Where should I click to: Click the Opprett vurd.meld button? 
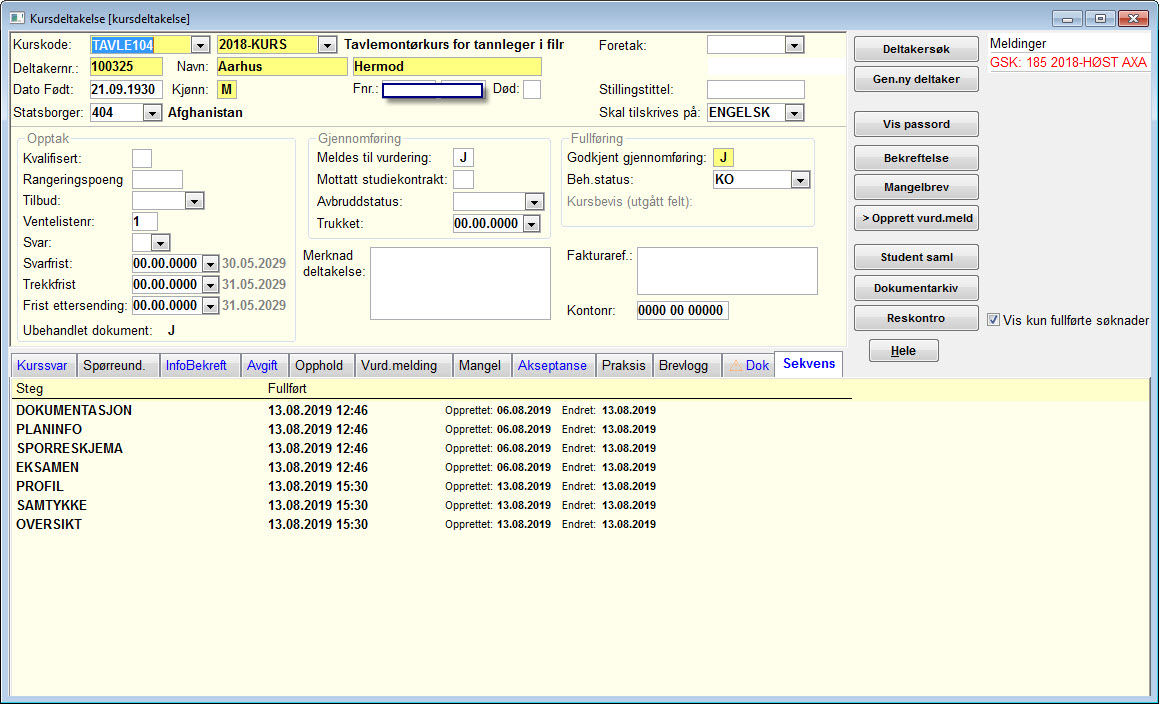tap(917, 218)
